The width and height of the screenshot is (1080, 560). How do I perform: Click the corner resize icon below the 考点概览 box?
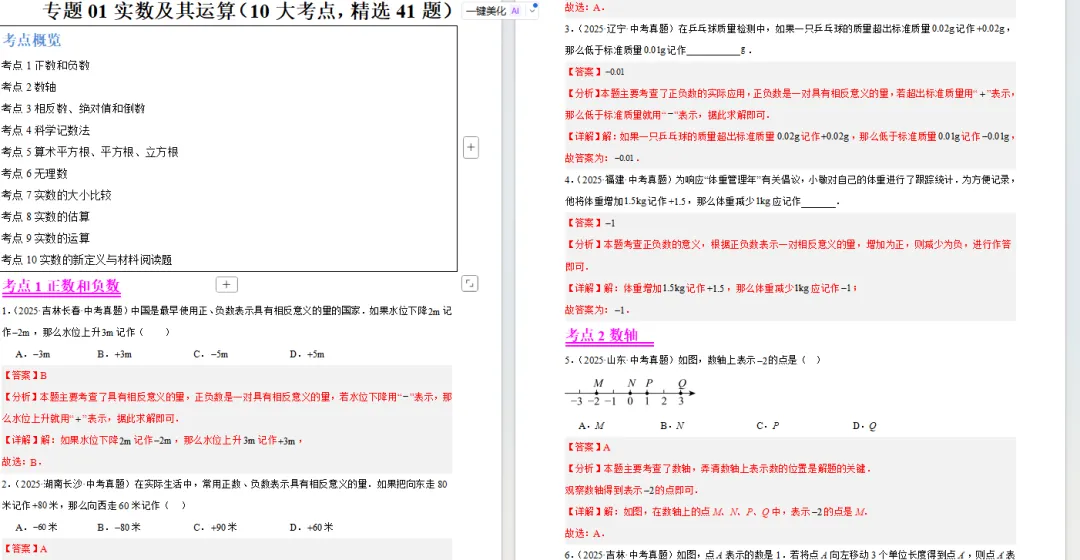point(470,283)
